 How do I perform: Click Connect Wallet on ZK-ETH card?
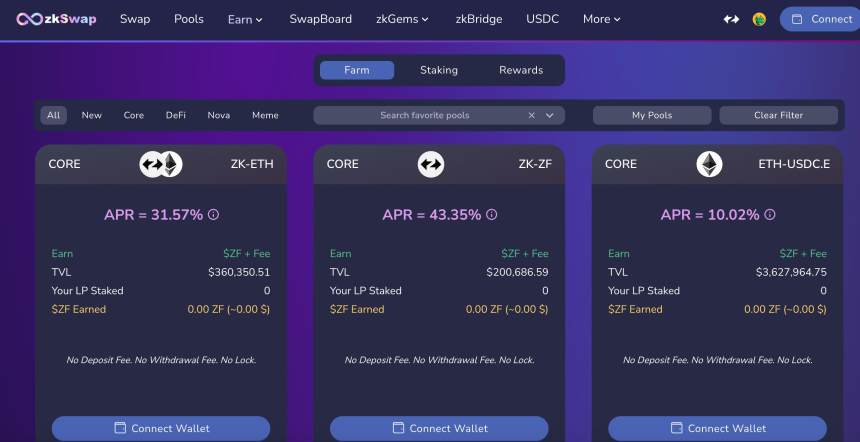point(161,428)
